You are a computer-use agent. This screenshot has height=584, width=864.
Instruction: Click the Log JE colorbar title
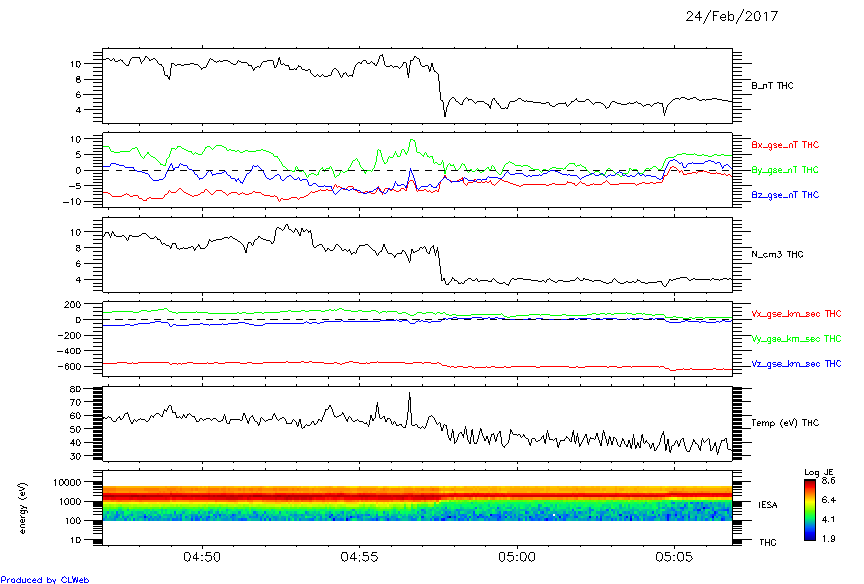(818, 472)
